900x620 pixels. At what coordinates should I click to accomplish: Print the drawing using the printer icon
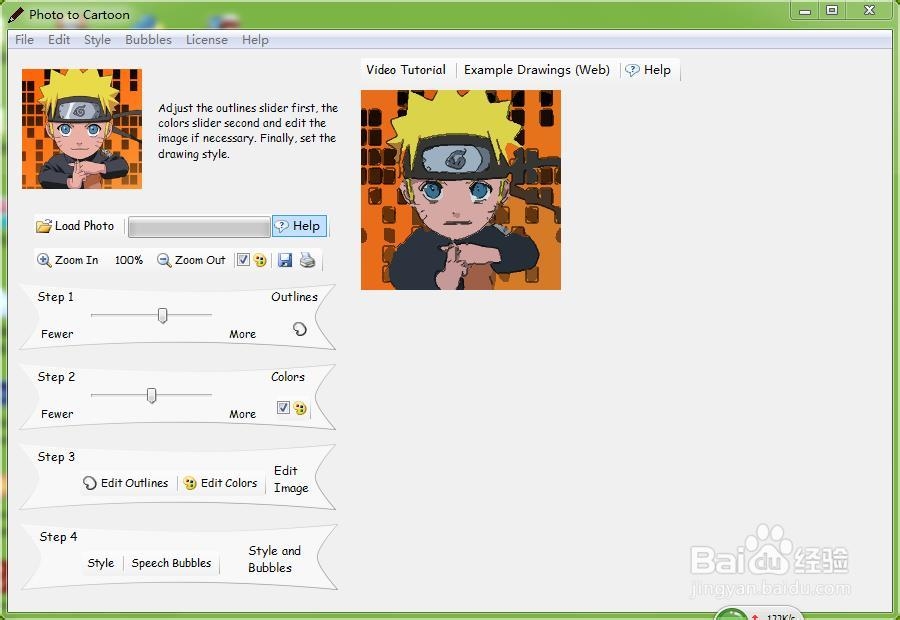point(308,260)
